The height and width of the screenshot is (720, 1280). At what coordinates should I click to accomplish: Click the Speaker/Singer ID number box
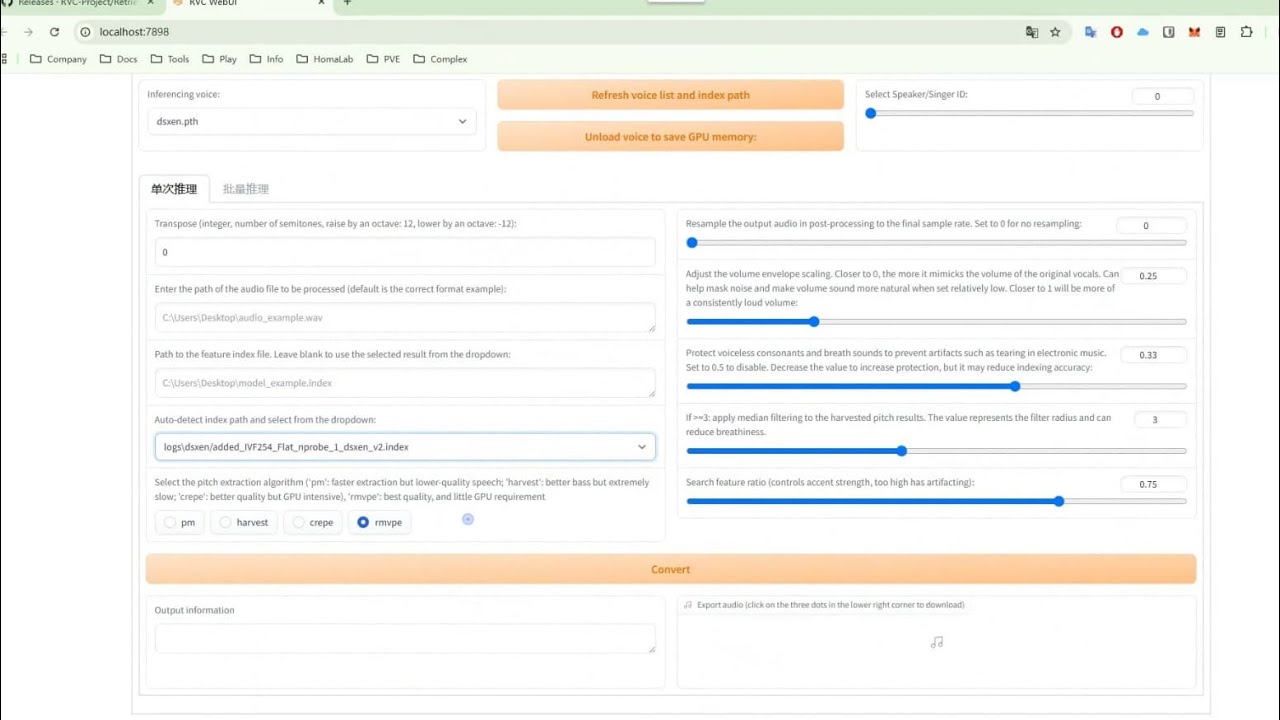[1163, 96]
